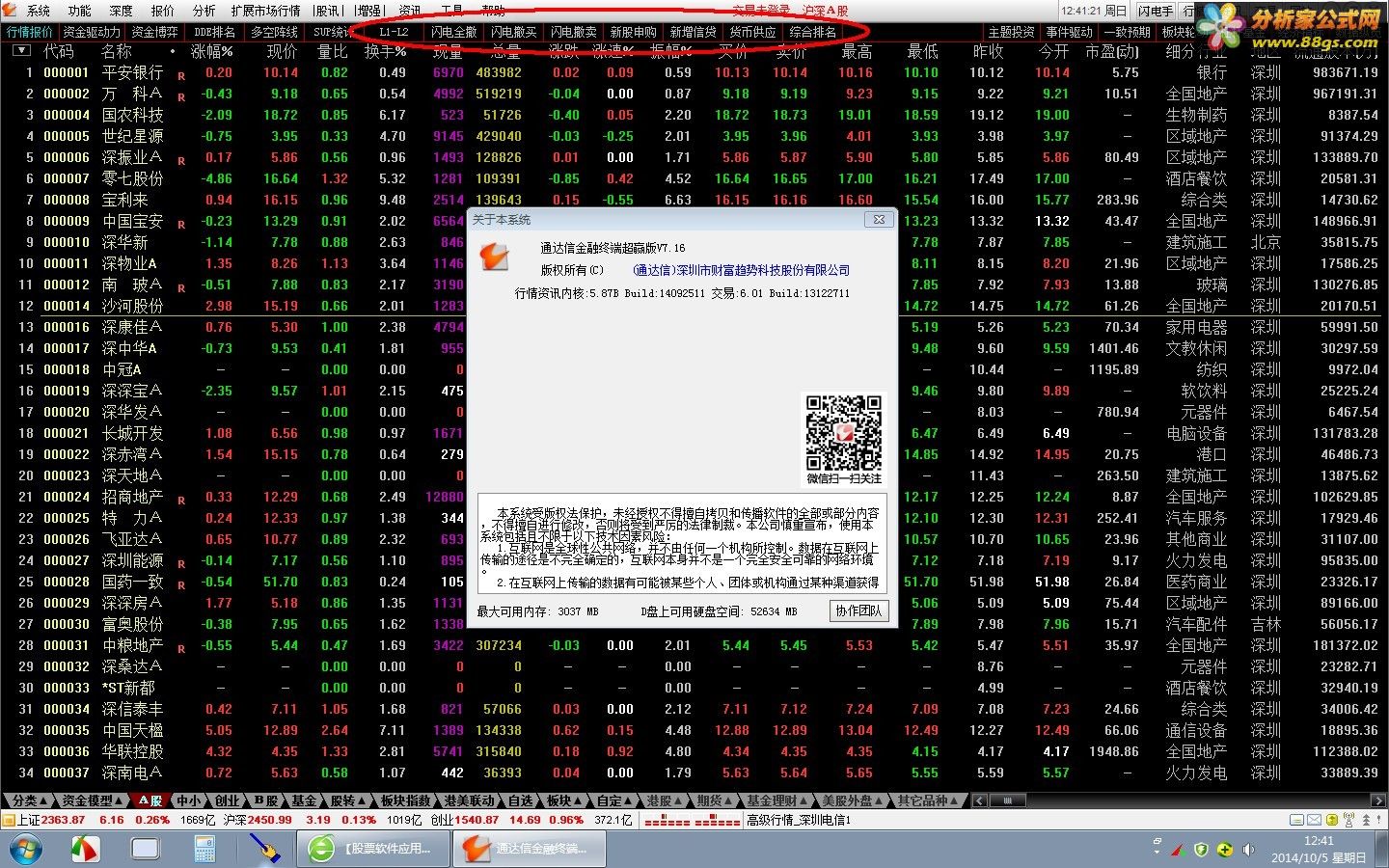Open the calculator taskbar icon
Viewport: 1389px width, 868px height.
[x=204, y=849]
